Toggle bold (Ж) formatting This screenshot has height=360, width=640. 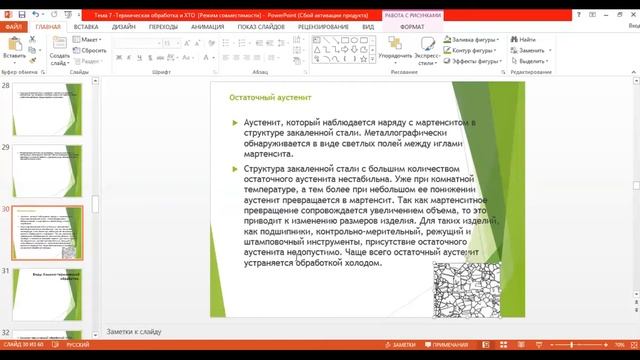tap(119, 58)
